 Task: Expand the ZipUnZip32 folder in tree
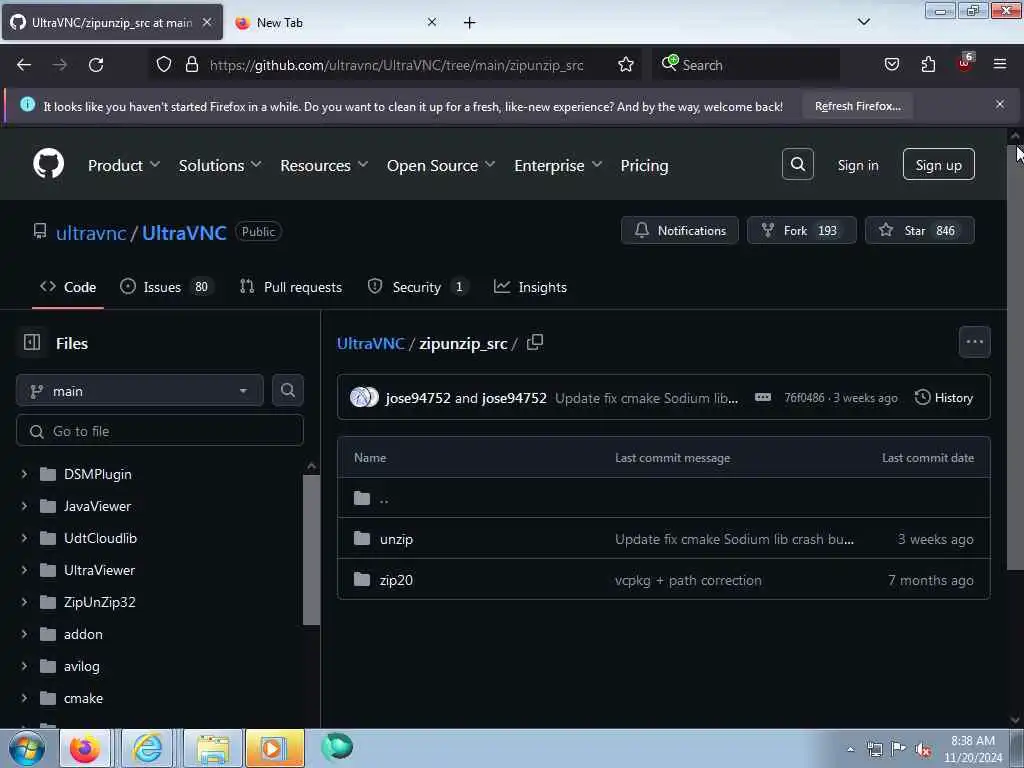24,601
